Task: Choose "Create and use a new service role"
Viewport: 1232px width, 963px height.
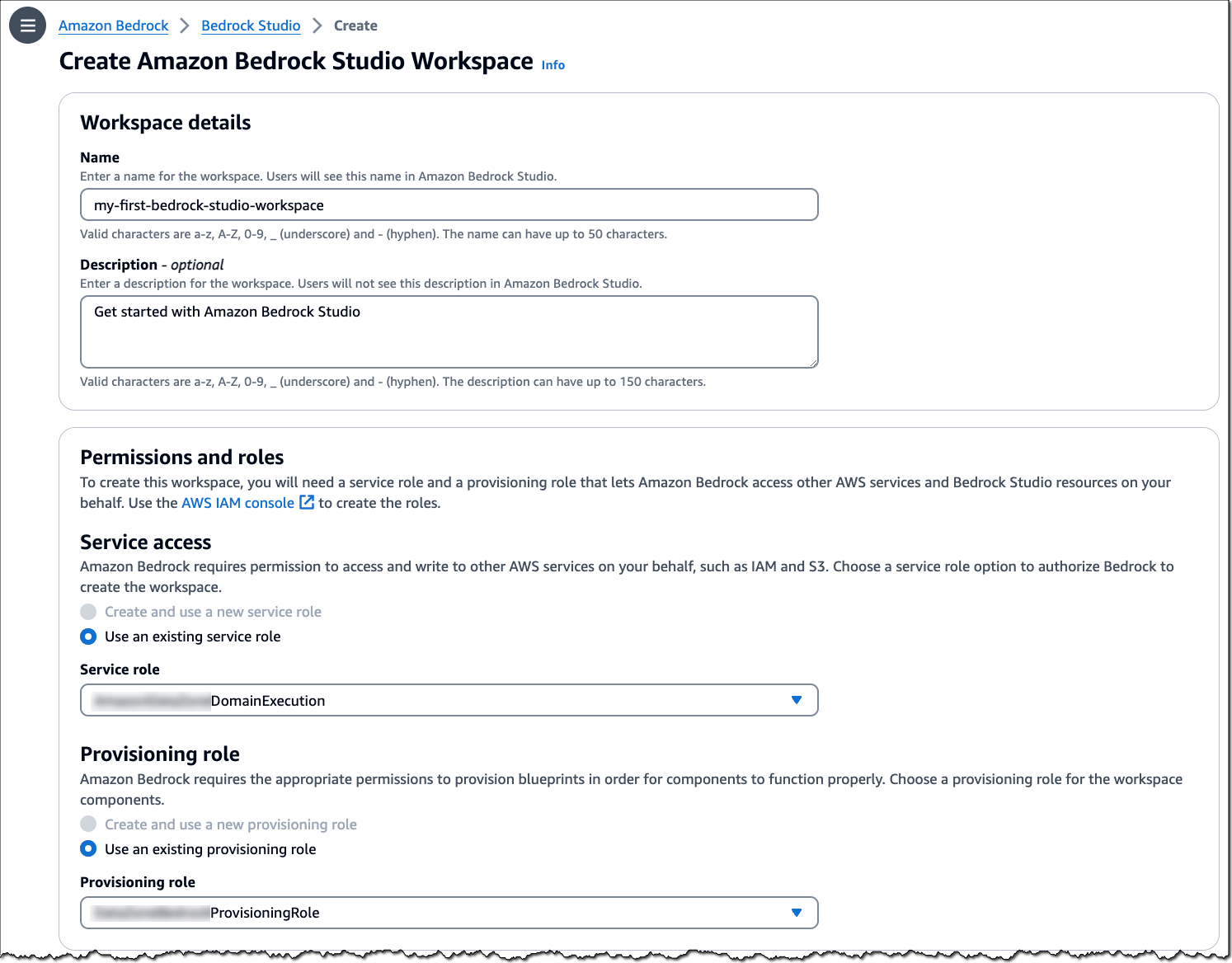Action: click(x=88, y=611)
